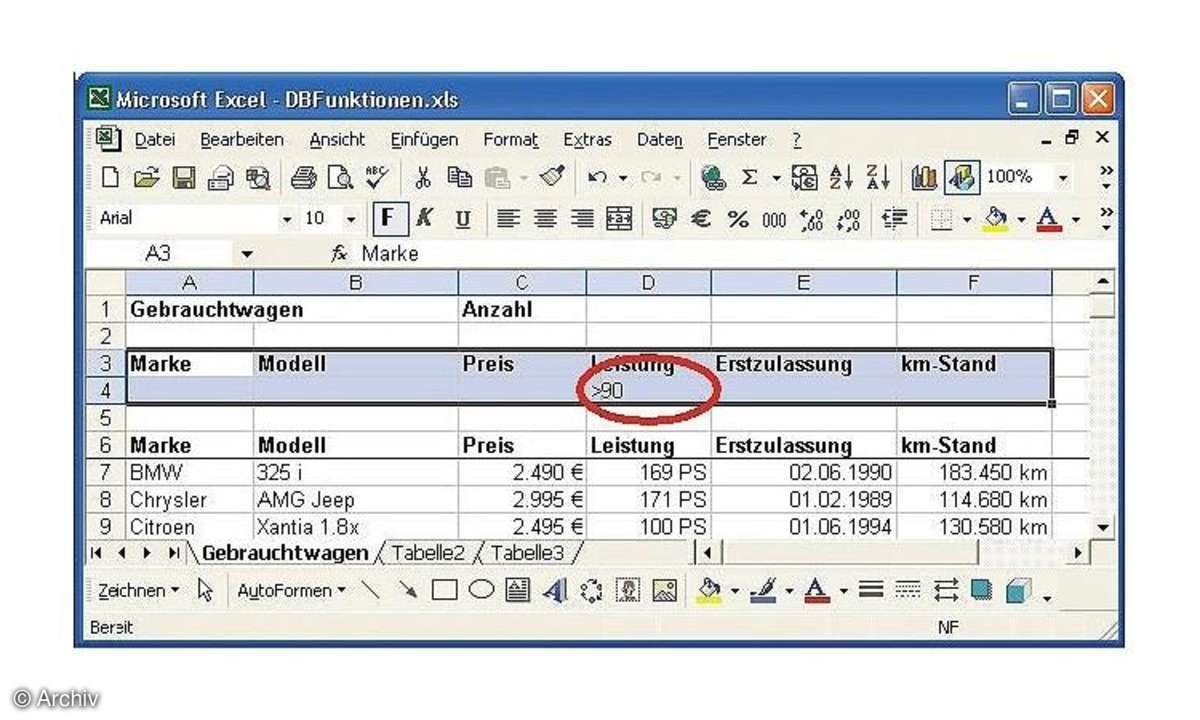Expand the Undo history arrow
Screen dimensions: 1200x720
(x=623, y=179)
